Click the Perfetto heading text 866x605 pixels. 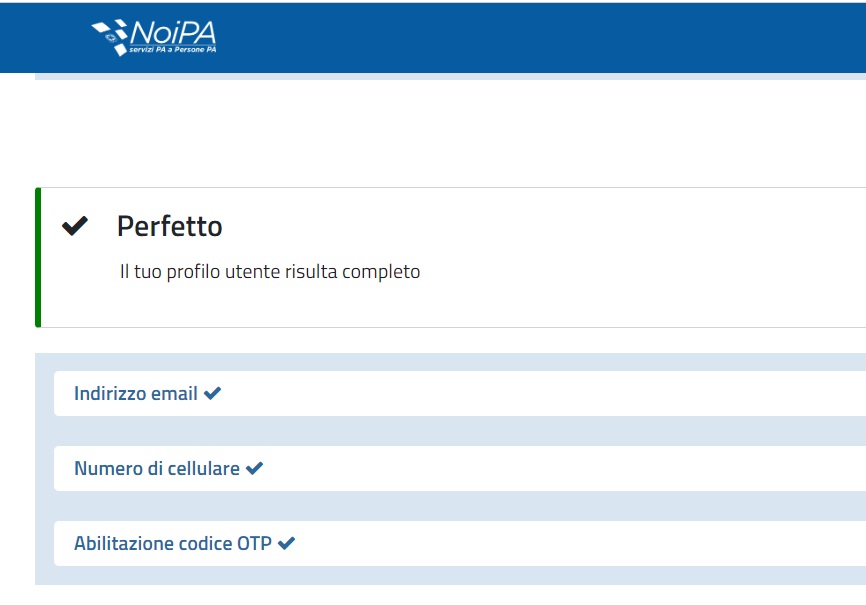[x=169, y=227]
